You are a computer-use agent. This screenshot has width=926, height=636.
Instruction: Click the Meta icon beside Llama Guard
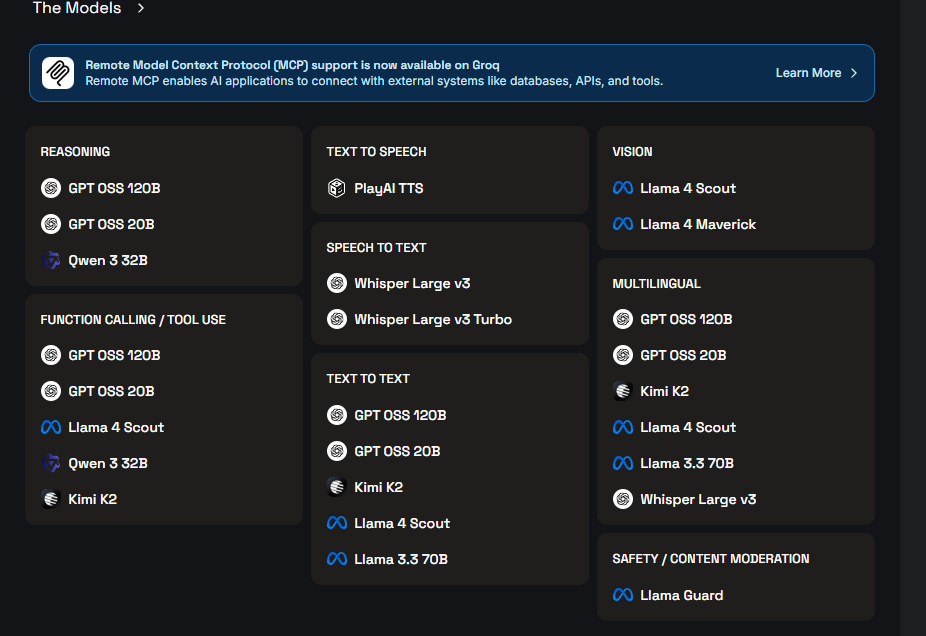coord(623,595)
